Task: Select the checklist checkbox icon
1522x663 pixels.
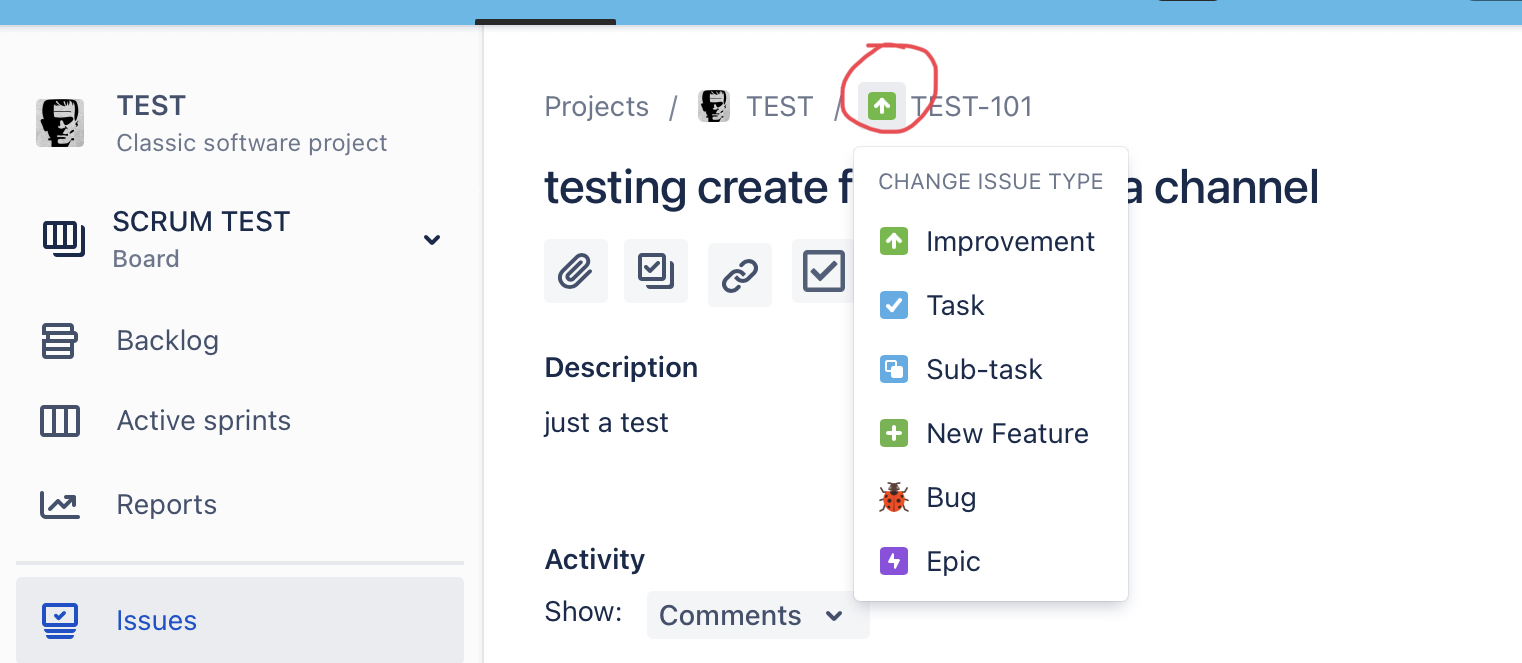Action: (x=823, y=270)
